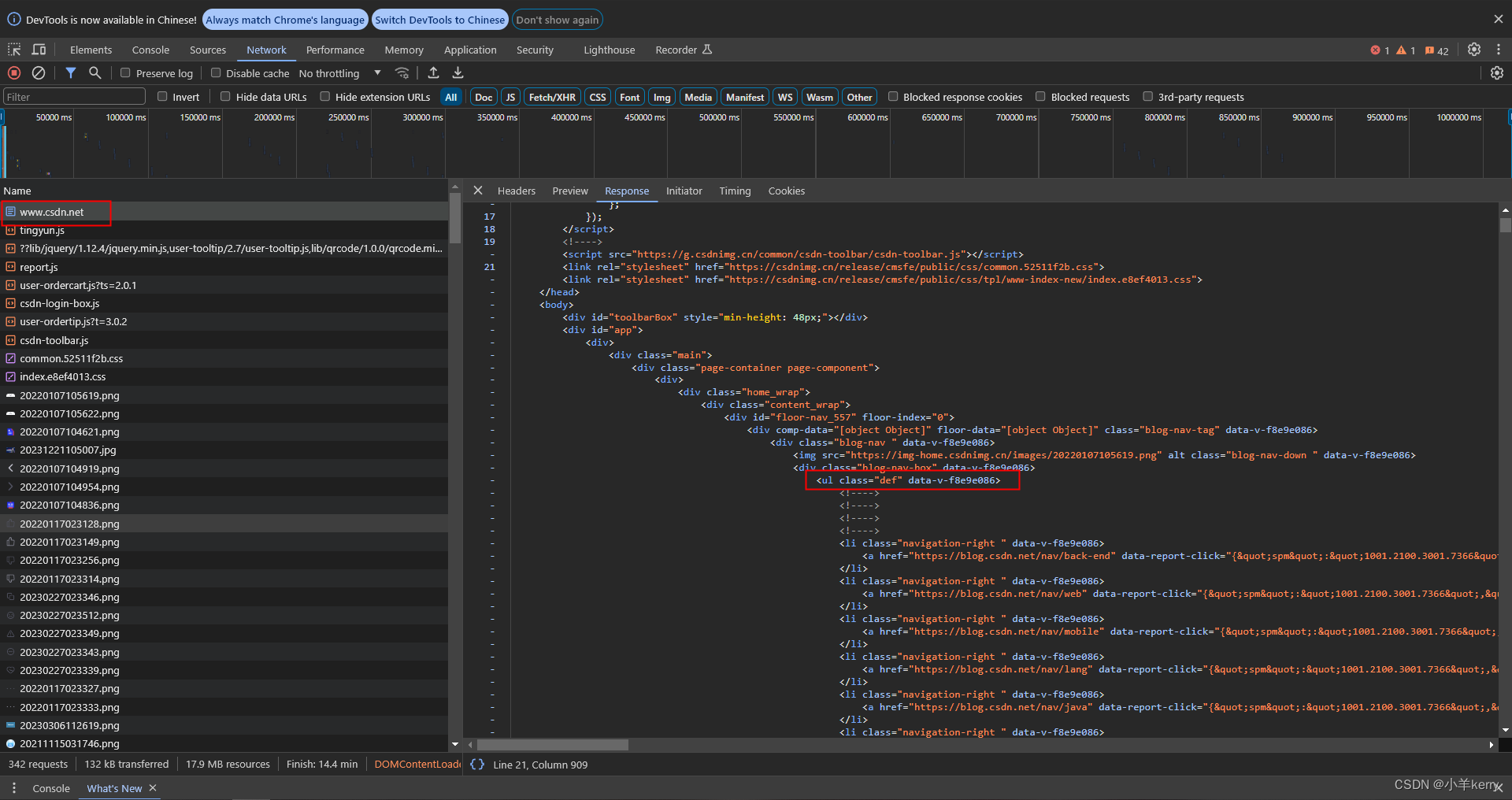Open the drawer three-dot menu
1512x800 pixels.
13,787
